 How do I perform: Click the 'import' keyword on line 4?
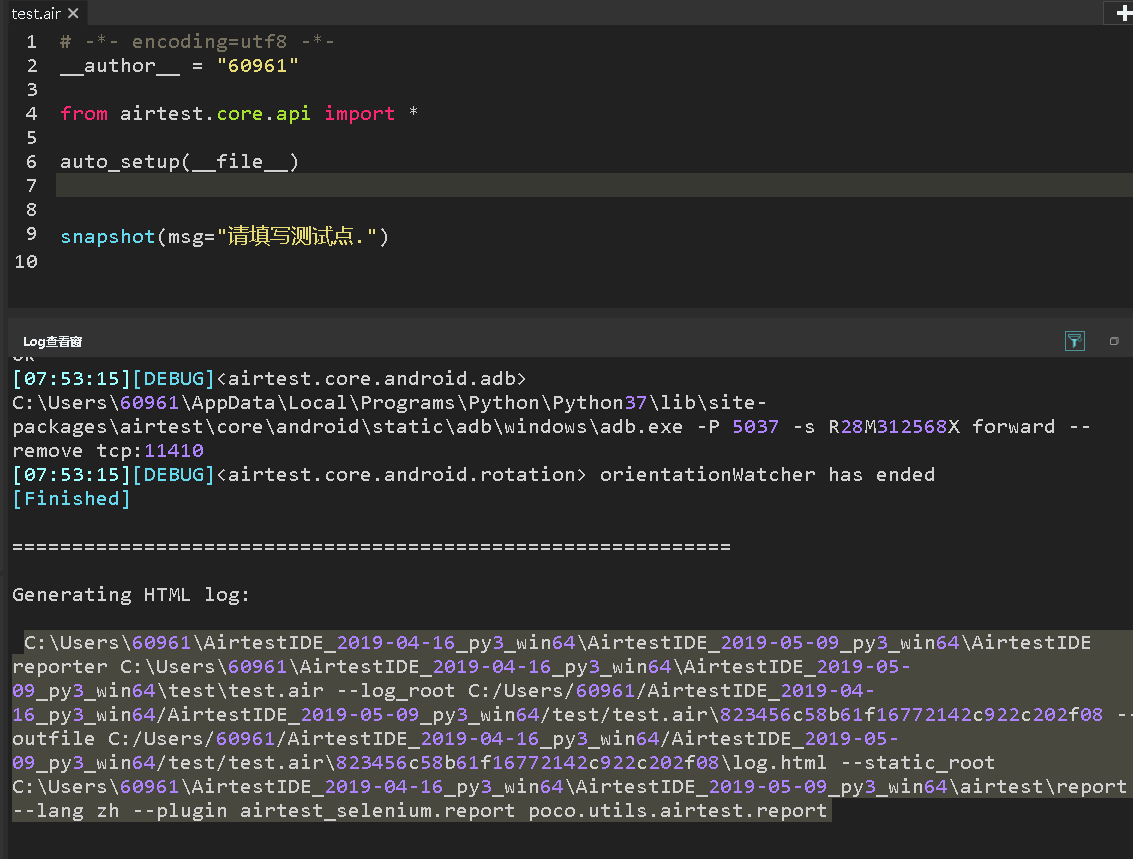click(x=360, y=113)
